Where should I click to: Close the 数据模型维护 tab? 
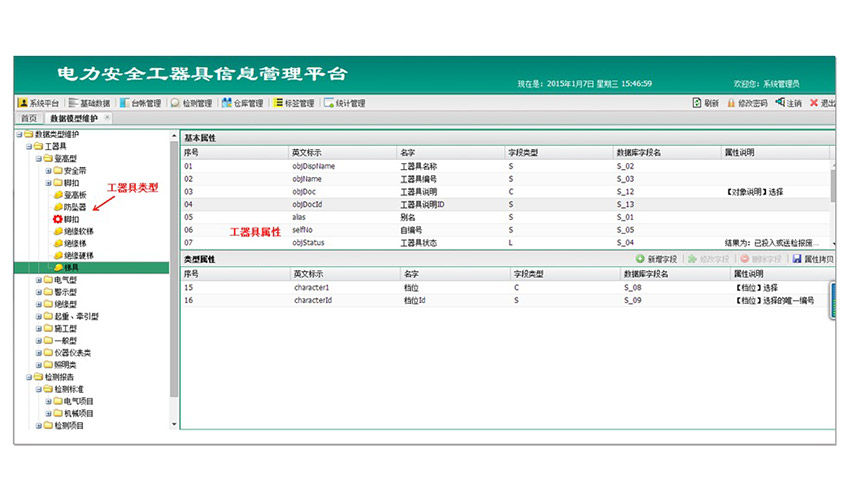pyautogui.click(x=109, y=118)
